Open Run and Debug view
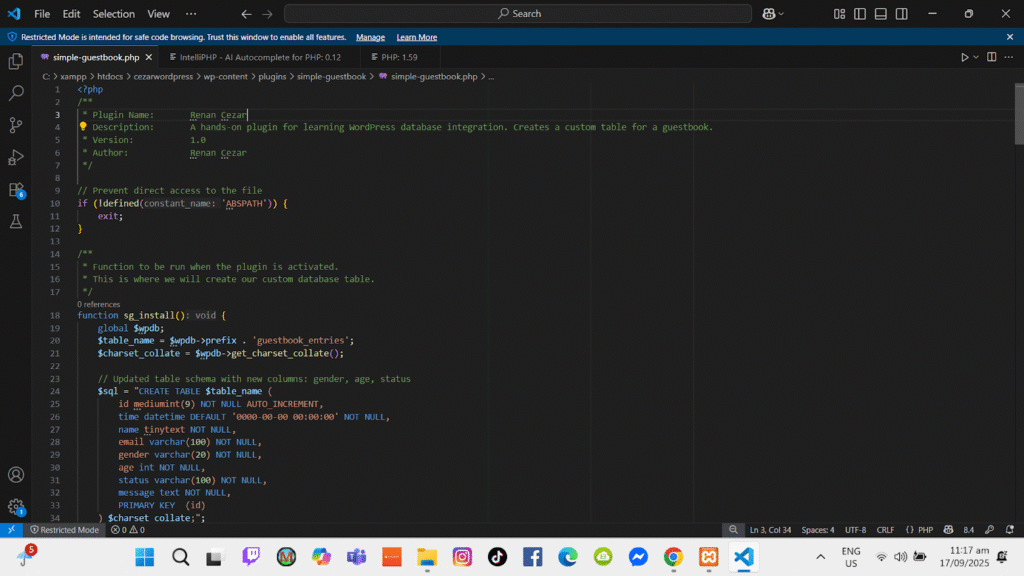Image resolution: width=1024 pixels, height=576 pixels. [16, 157]
